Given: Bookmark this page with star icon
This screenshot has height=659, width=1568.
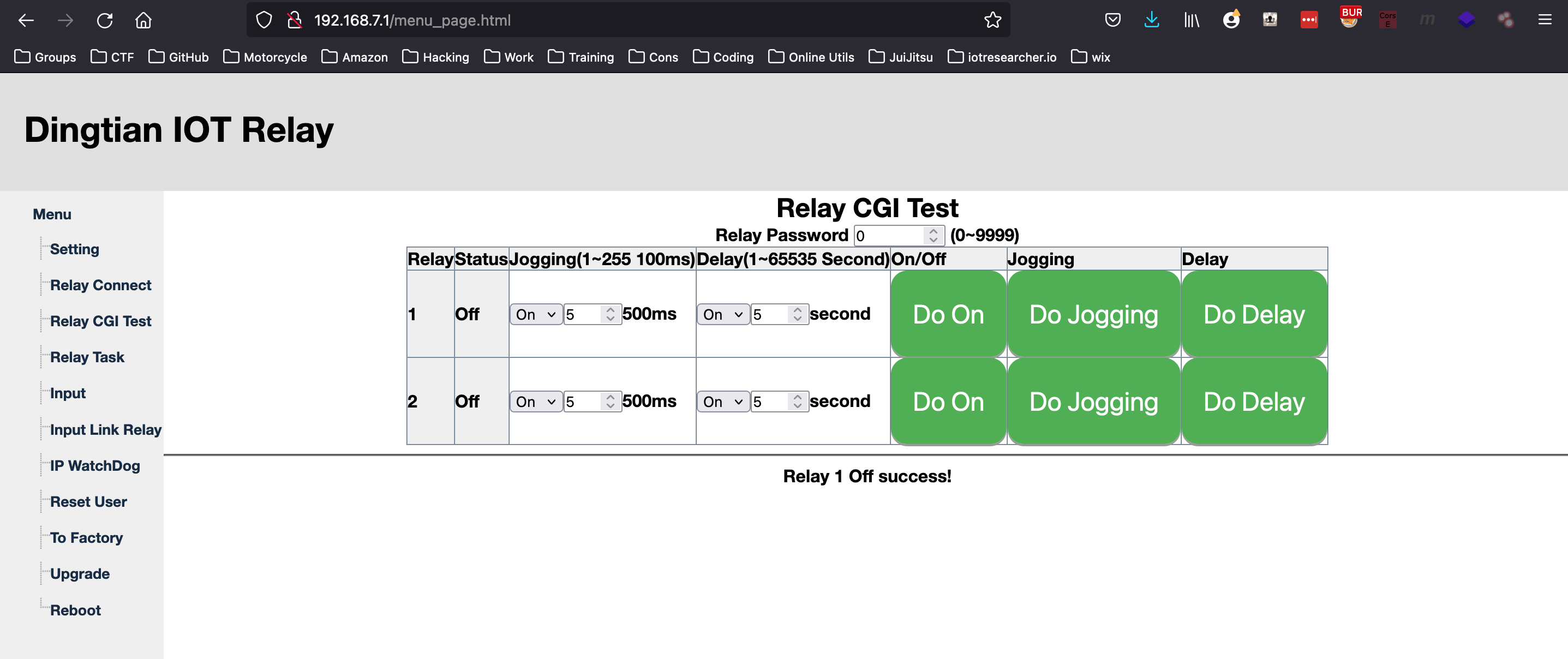Looking at the screenshot, I should [992, 20].
